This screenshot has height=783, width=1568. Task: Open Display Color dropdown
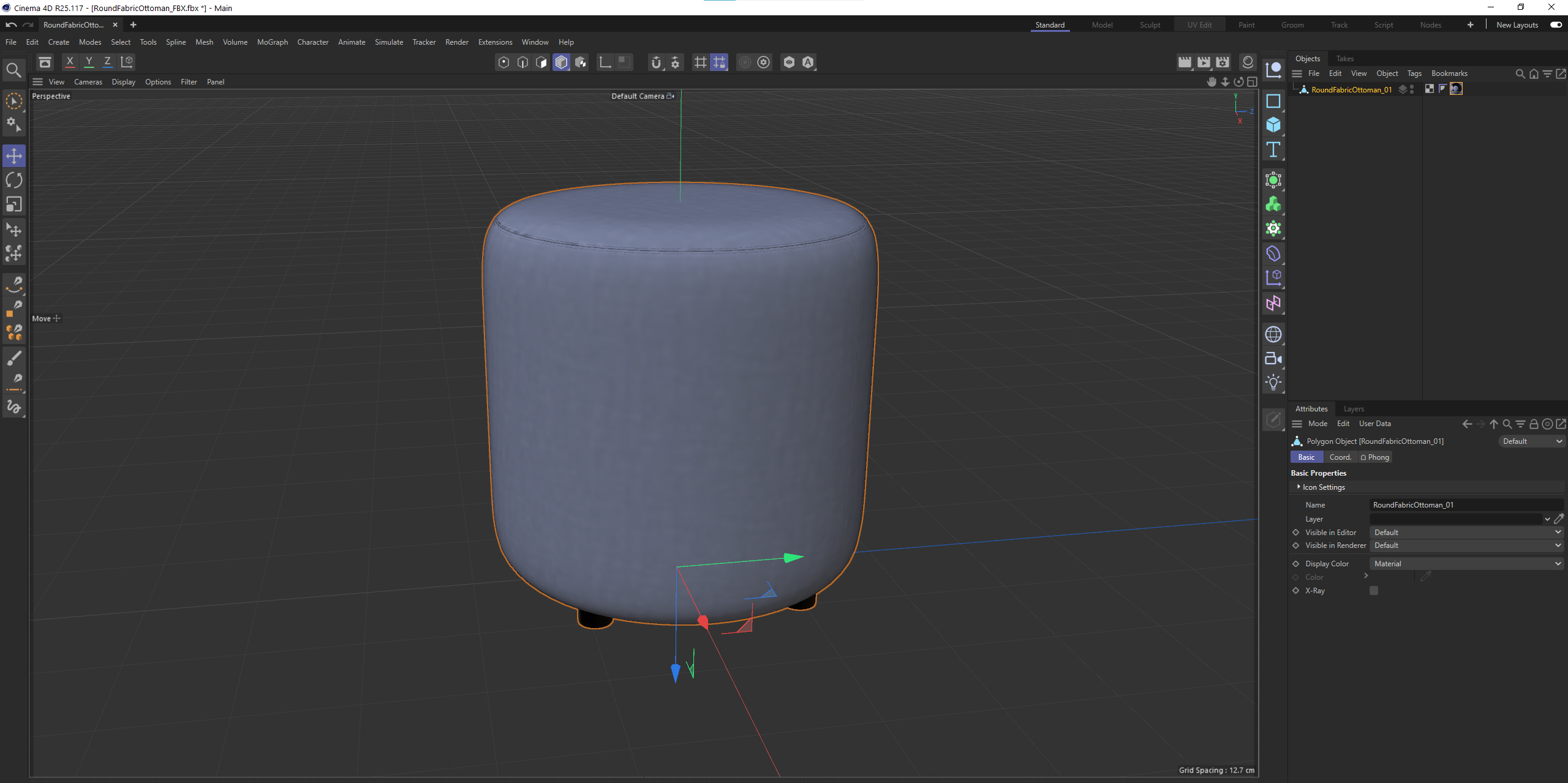1466,564
